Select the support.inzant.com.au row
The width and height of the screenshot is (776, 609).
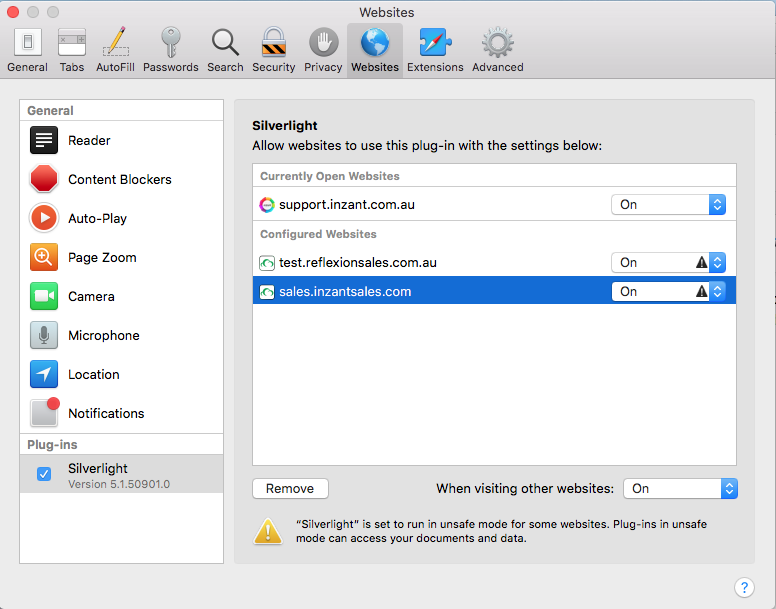click(494, 205)
